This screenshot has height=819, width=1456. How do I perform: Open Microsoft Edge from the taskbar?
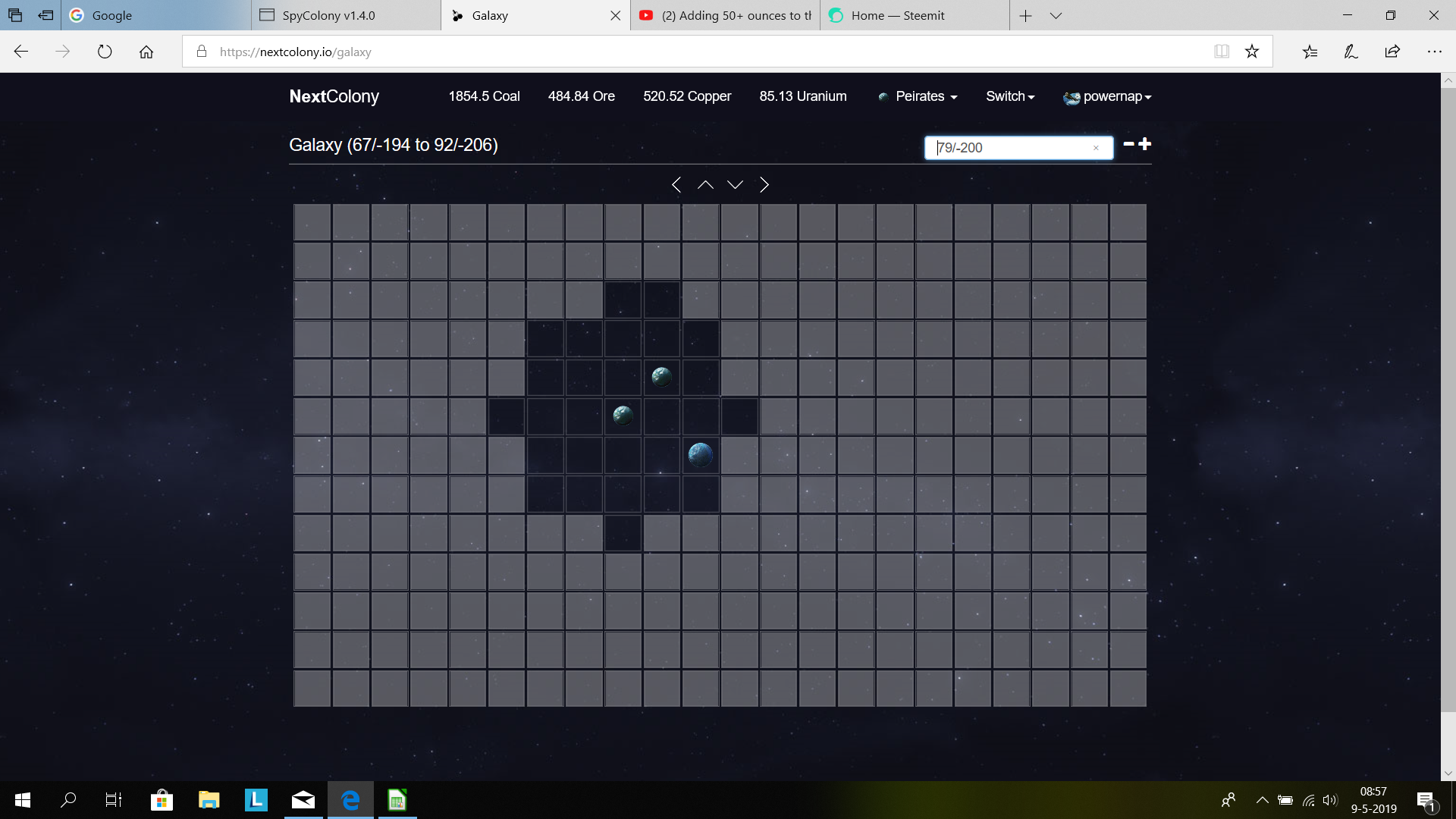[x=350, y=799]
